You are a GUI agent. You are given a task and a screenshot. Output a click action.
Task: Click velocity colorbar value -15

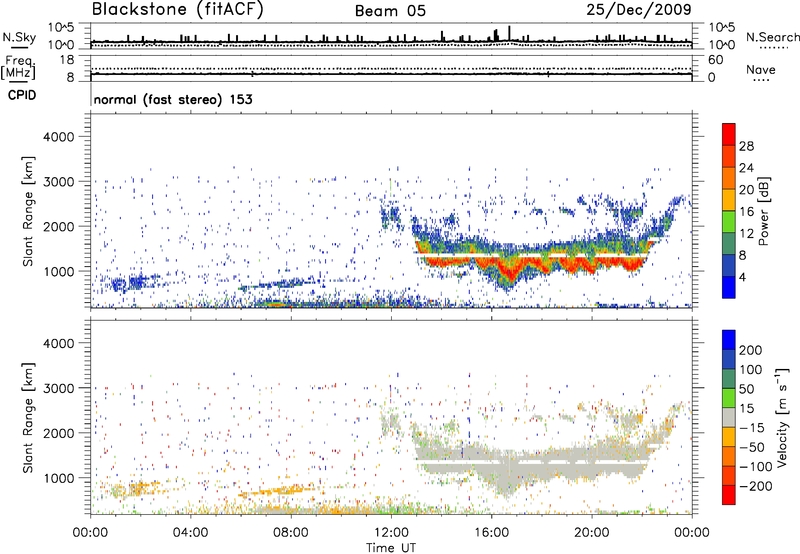coord(752,428)
